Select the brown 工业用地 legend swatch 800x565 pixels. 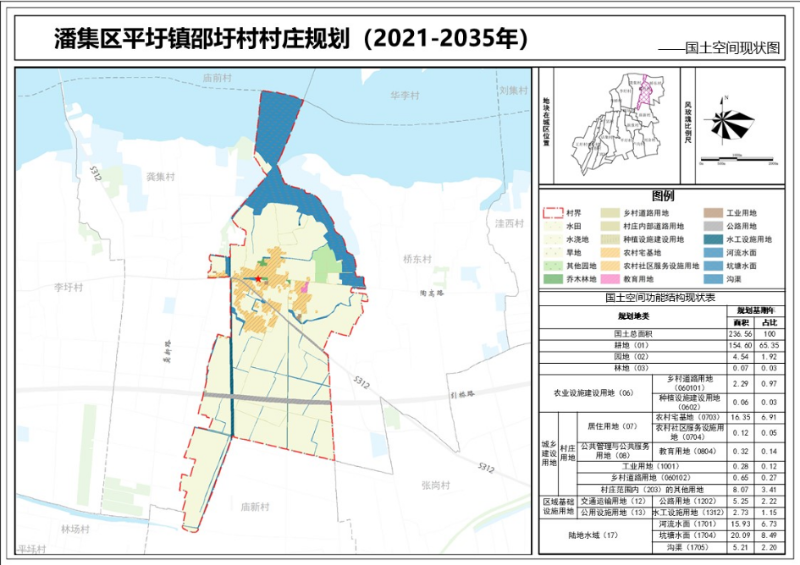point(713,213)
